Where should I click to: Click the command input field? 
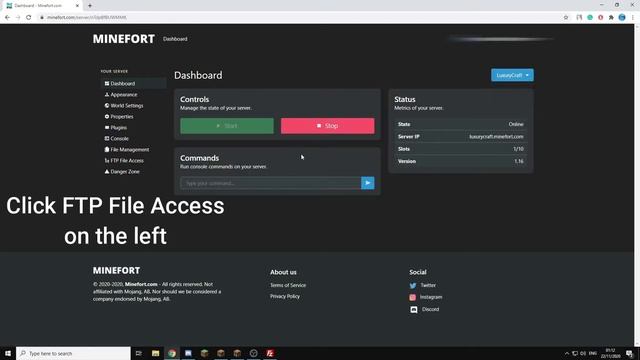271,183
